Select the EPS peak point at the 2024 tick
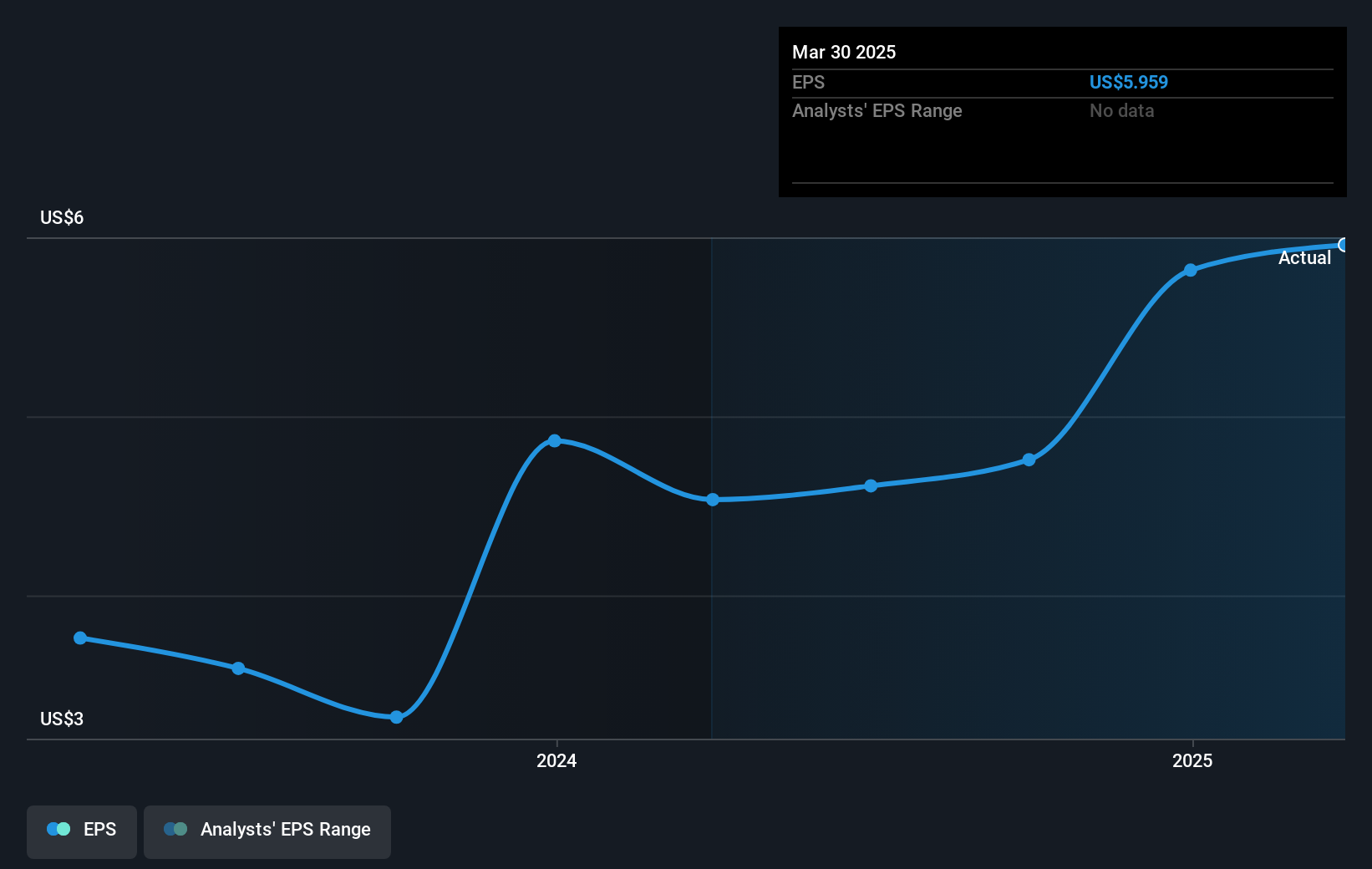 pos(555,440)
